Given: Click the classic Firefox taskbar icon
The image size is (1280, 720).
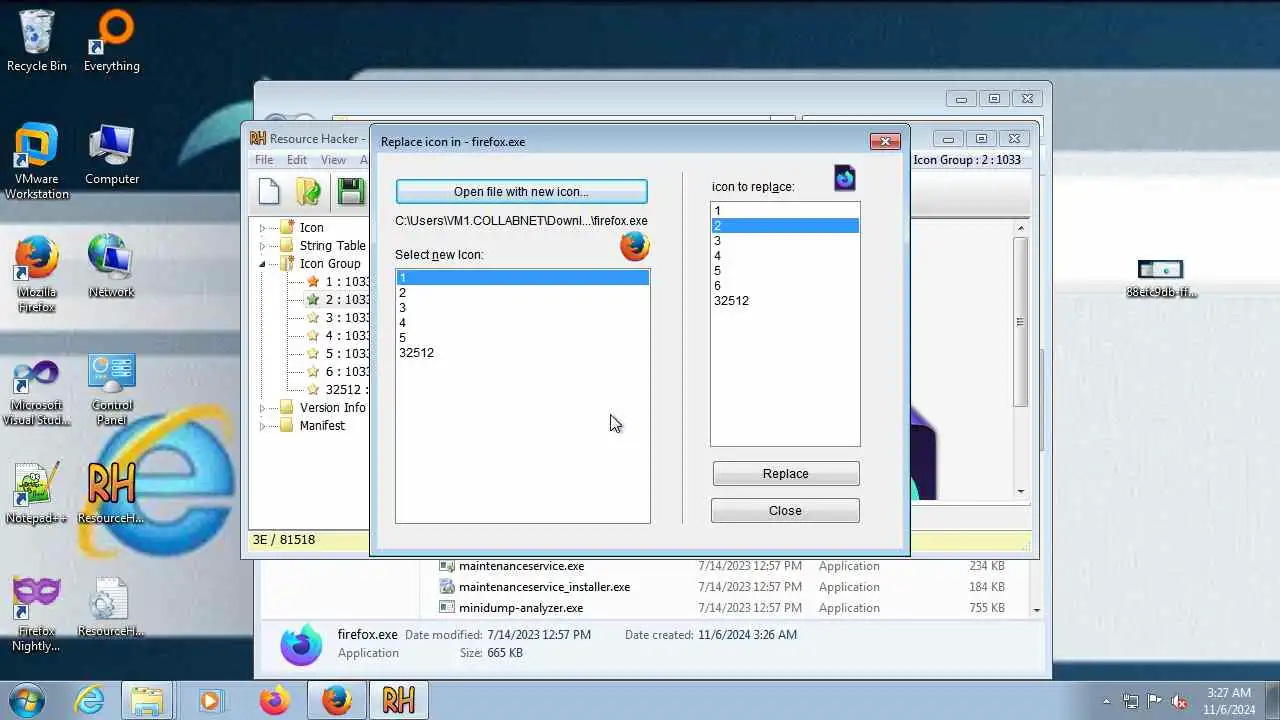Looking at the screenshot, I should tap(336, 700).
